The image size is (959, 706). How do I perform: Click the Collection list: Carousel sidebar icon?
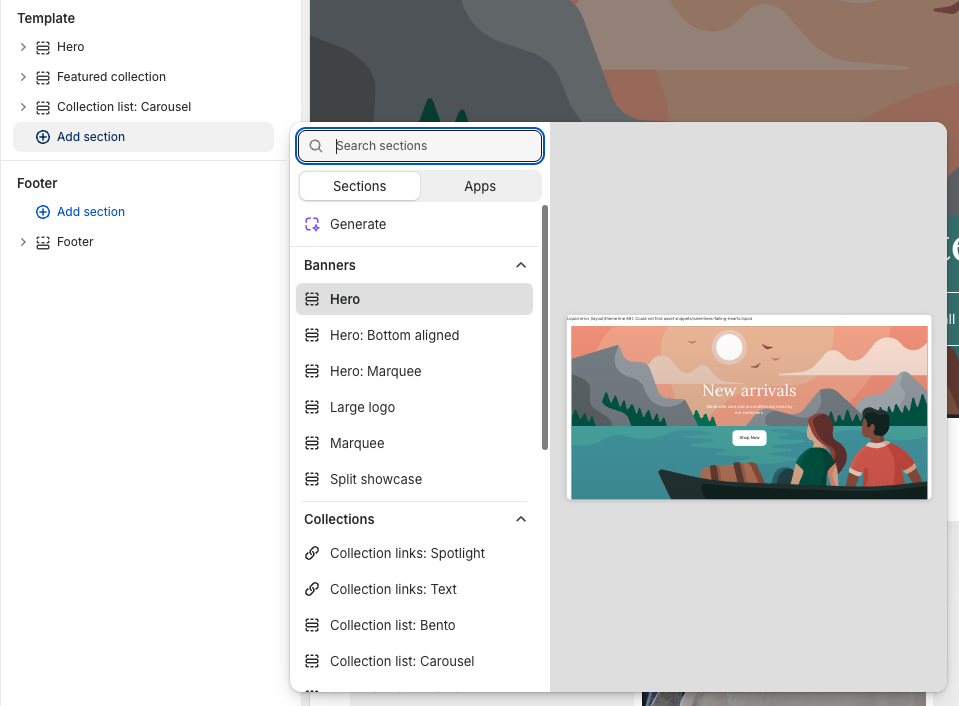point(43,107)
